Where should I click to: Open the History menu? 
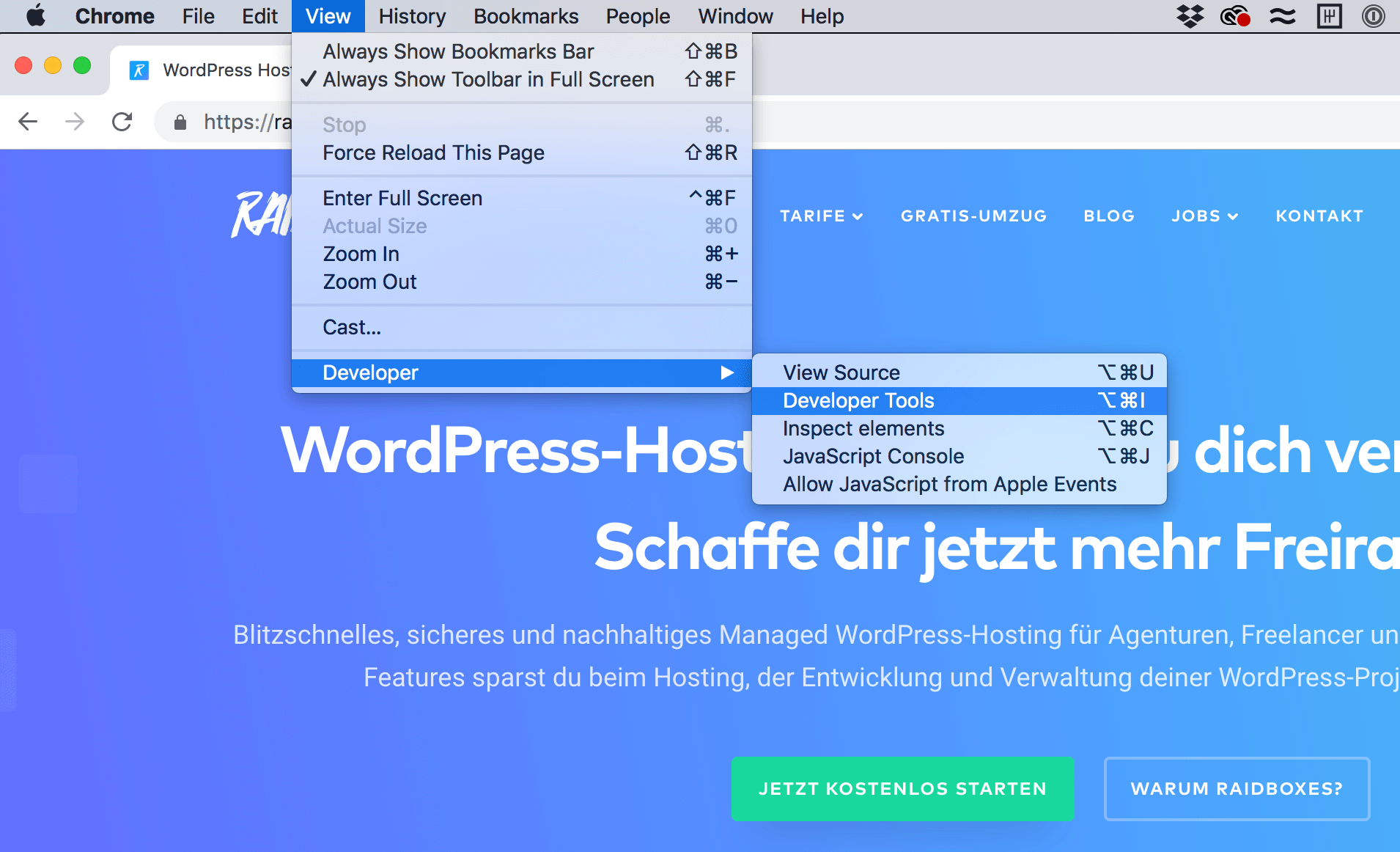click(411, 15)
